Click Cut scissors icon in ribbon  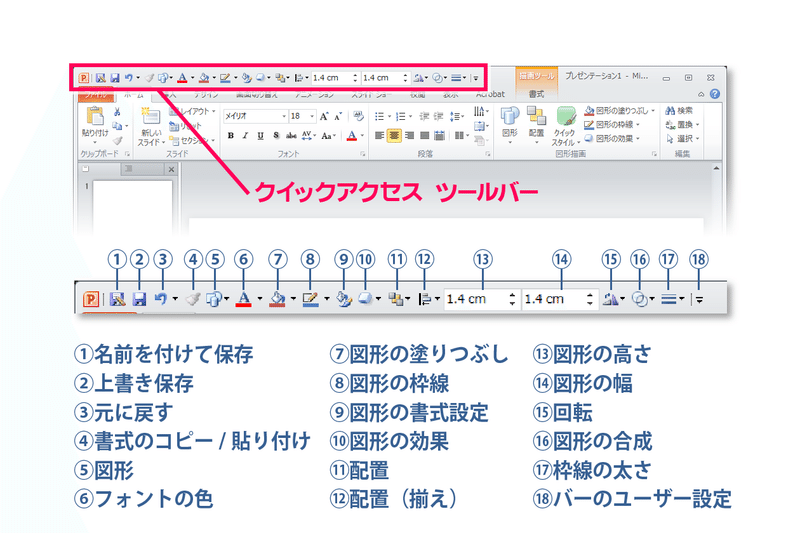coord(117,112)
